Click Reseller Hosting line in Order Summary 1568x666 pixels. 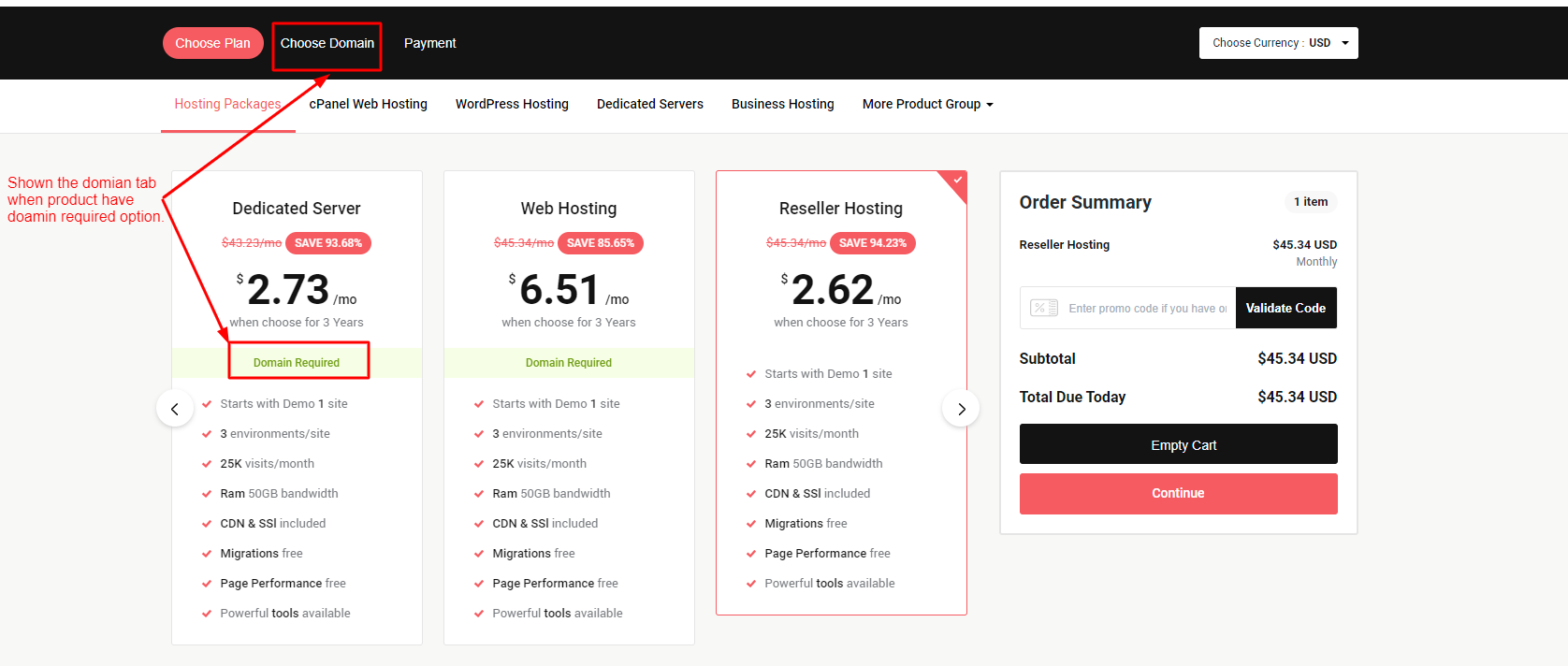[1065, 245]
